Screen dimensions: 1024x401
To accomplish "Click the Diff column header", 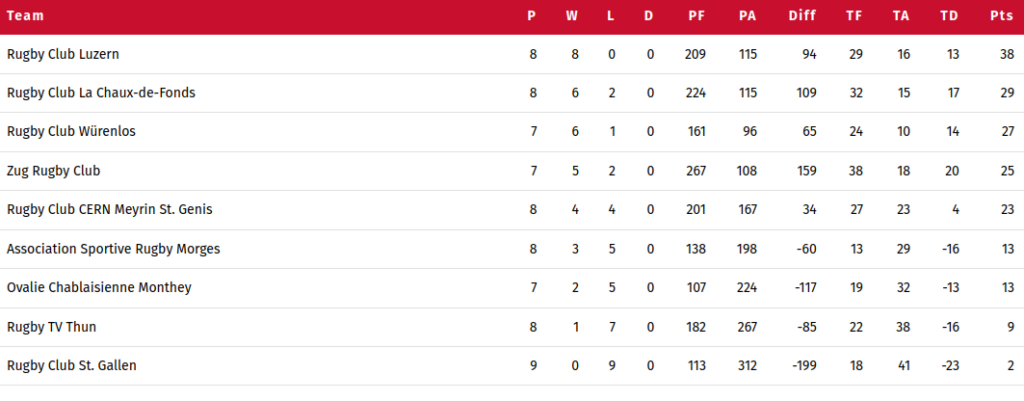I will [x=802, y=16].
